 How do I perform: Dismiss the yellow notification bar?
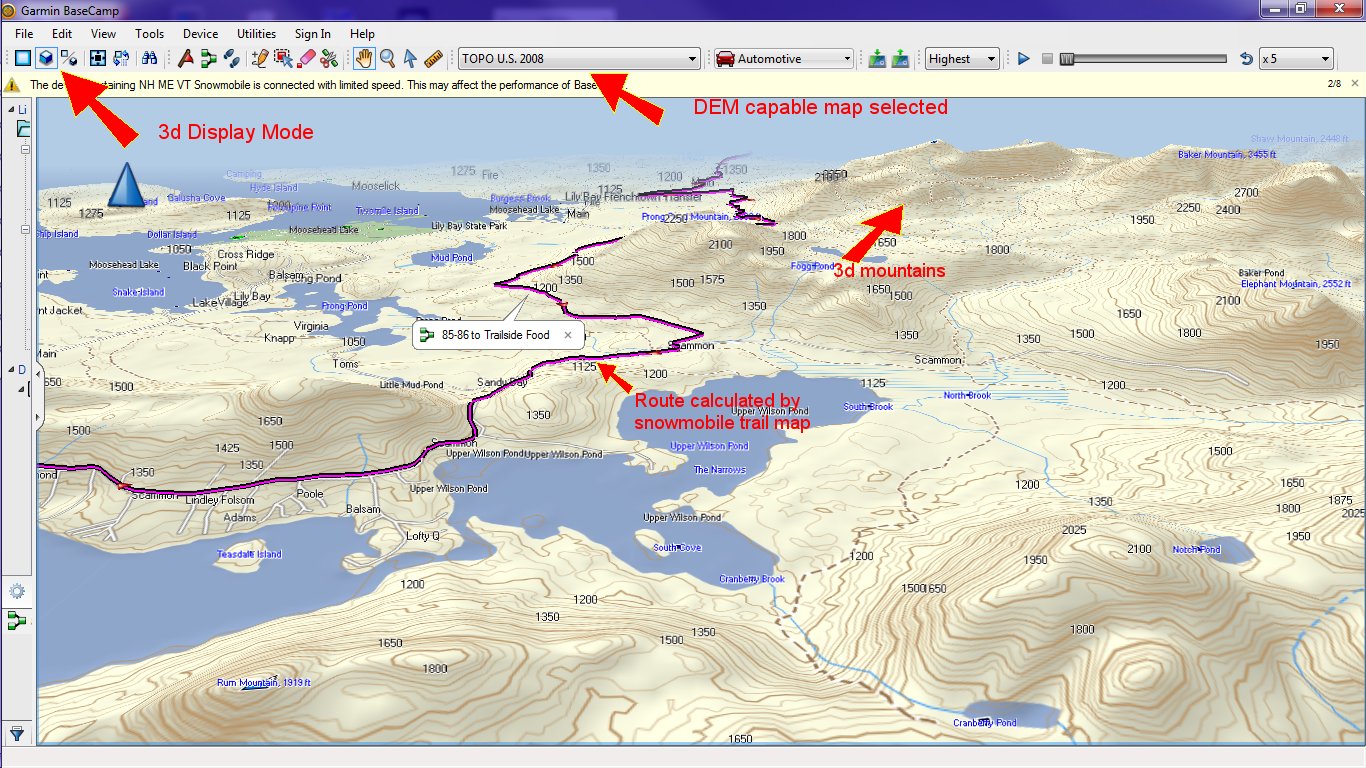coord(1353,84)
